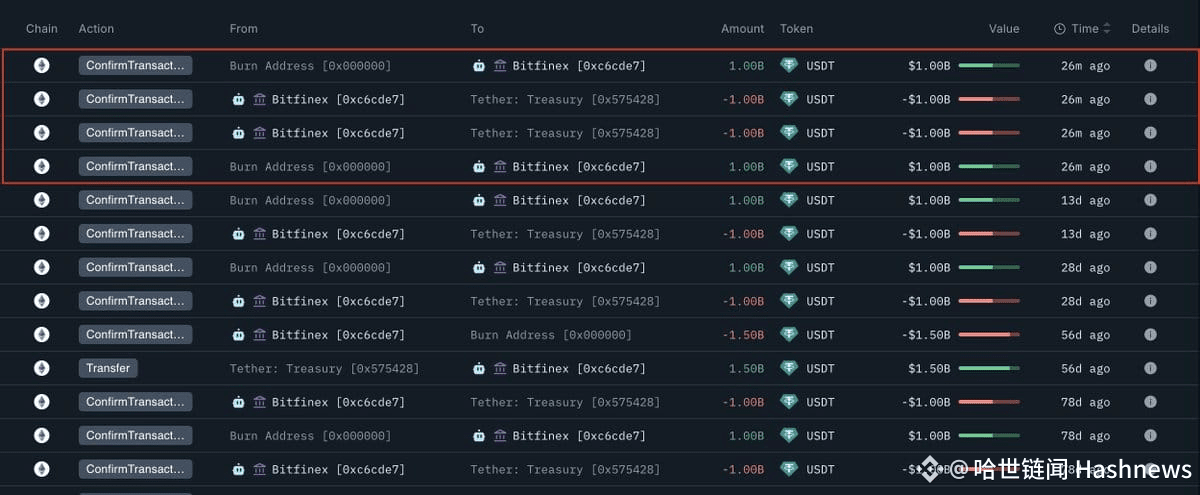Select the Action column header

coord(96,29)
